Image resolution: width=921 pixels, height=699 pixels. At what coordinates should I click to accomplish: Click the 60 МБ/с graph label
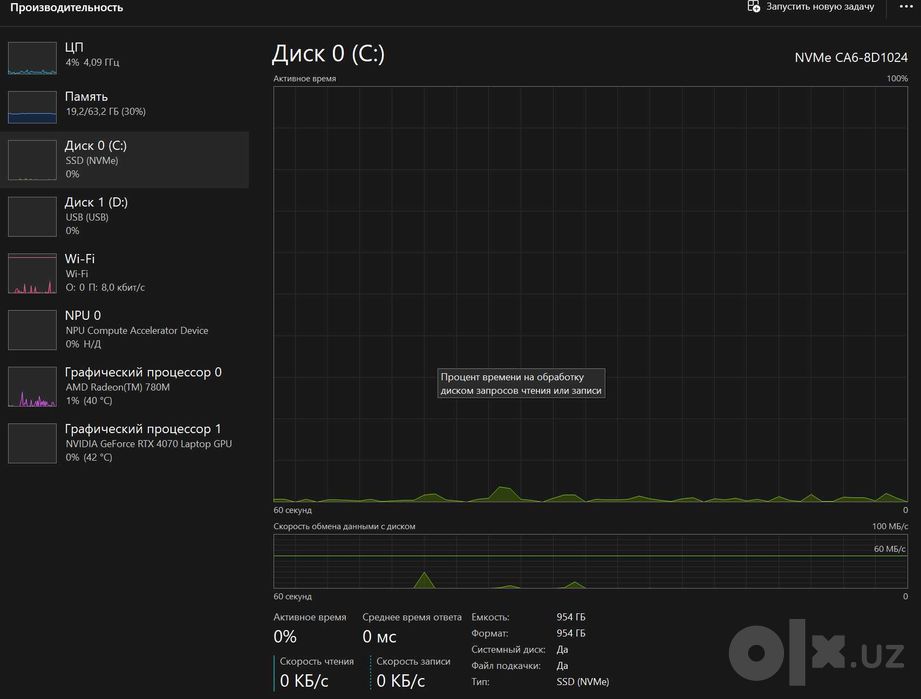889,549
